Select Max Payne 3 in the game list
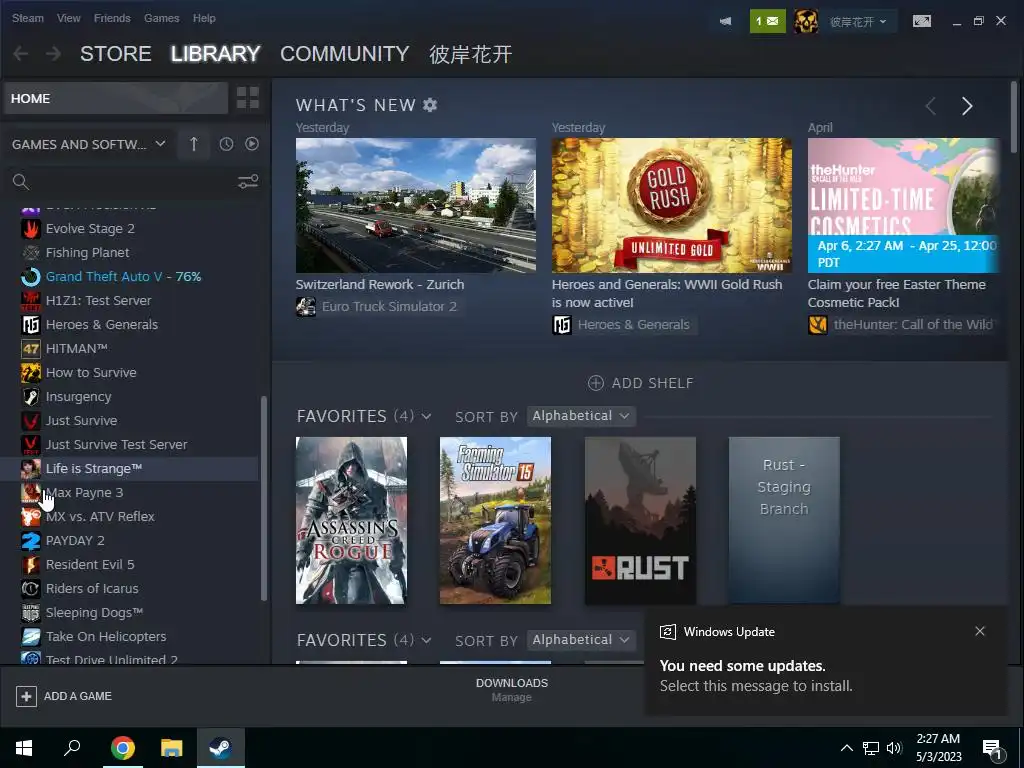Viewport: 1024px width, 768px height. click(x=130, y=492)
